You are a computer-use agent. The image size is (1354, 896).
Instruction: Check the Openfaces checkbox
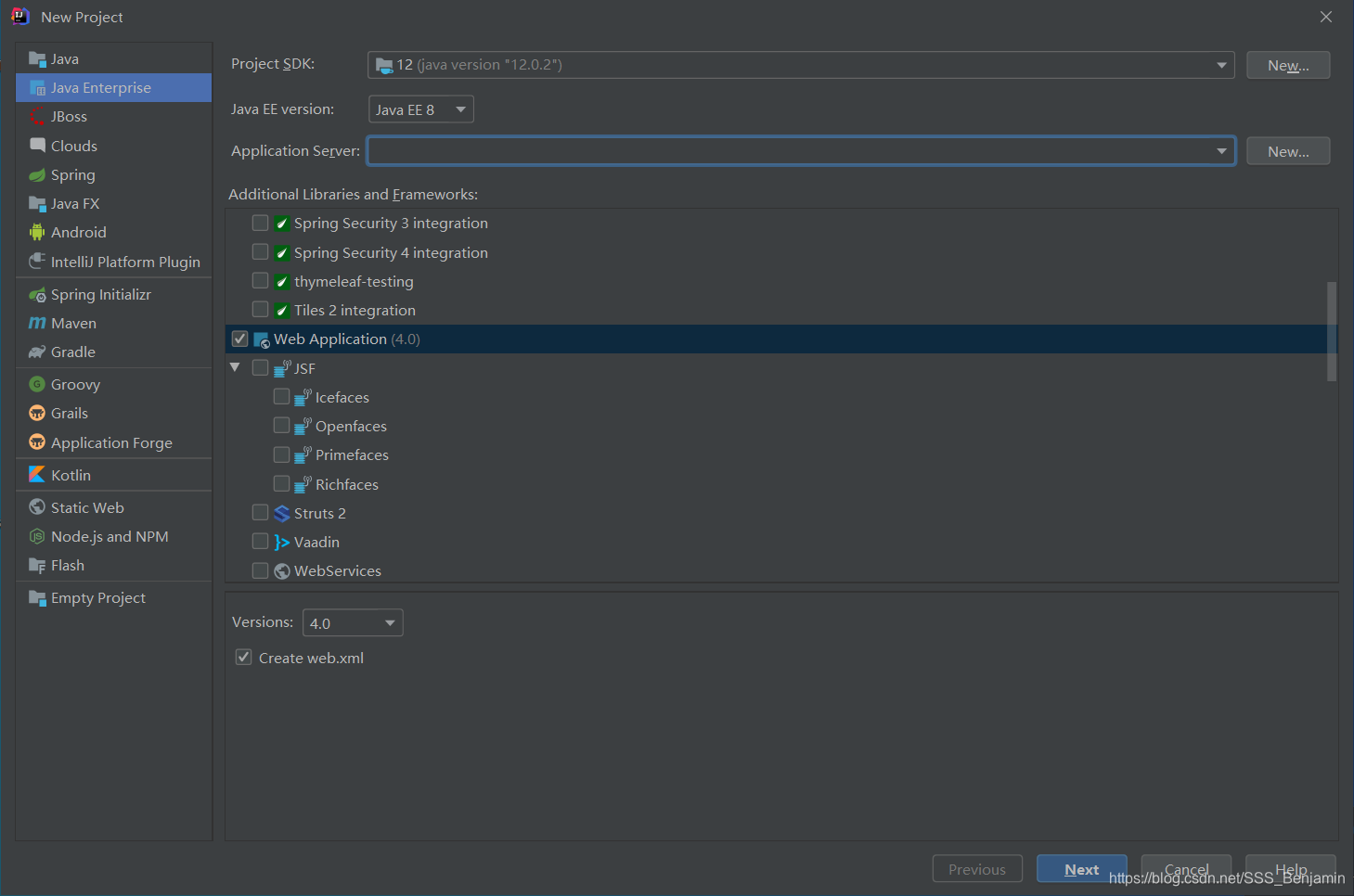pos(282,426)
